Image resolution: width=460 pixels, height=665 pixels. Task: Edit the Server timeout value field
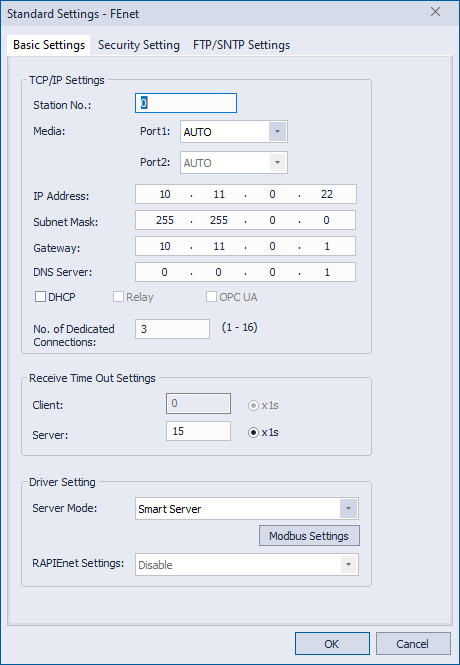[x=198, y=431]
